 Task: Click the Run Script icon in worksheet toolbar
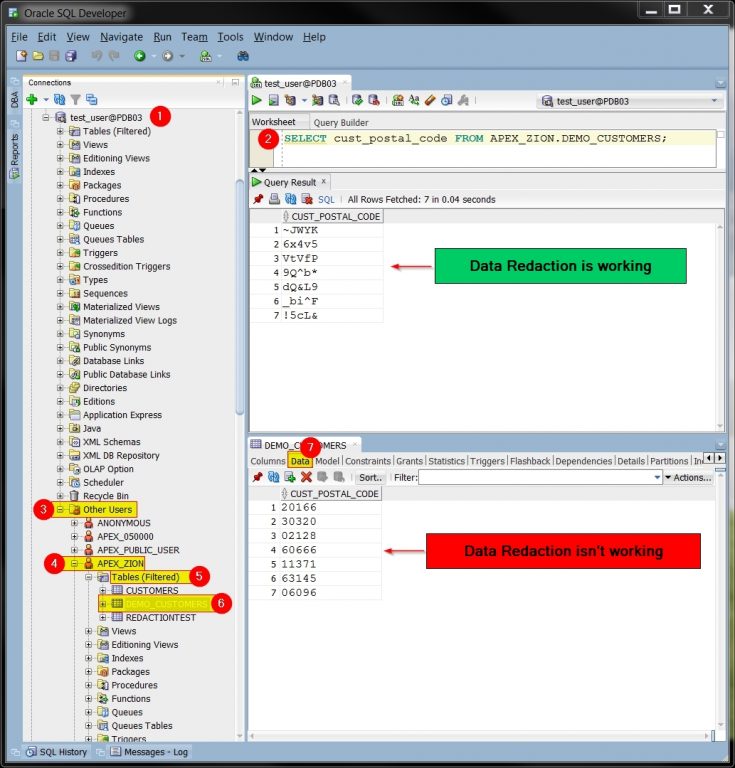[274, 100]
